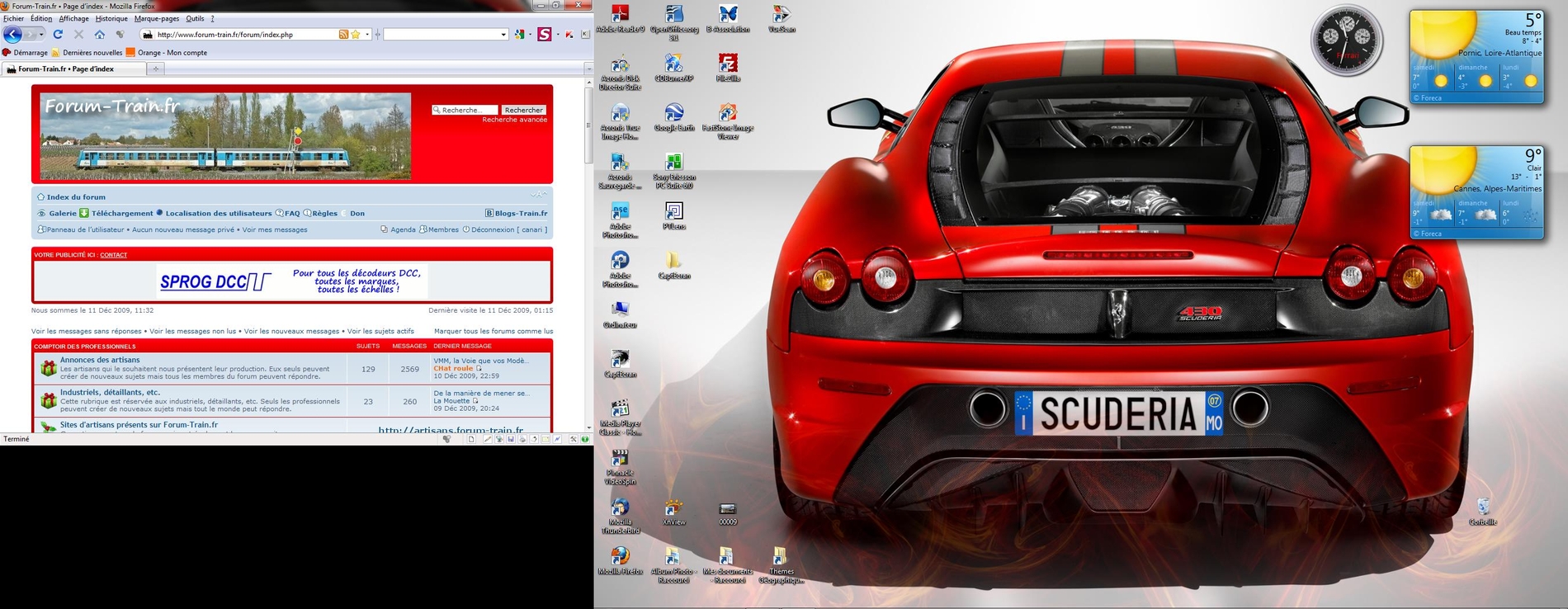Open the address bar history dropdown
Viewport: 1568px width, 609px height.
pos(367,35)
